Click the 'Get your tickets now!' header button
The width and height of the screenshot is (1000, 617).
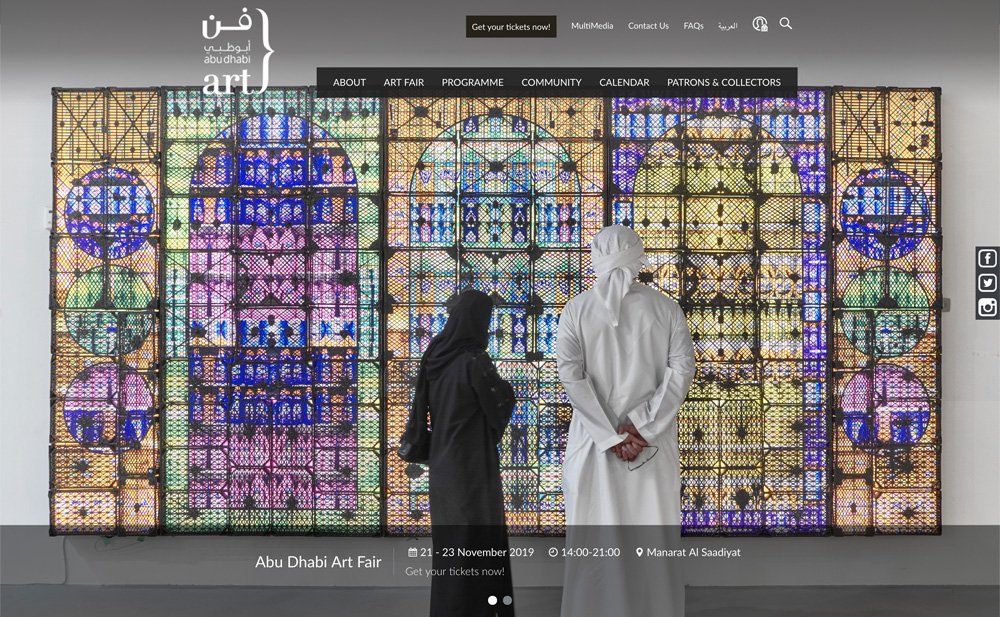point(511,27)
